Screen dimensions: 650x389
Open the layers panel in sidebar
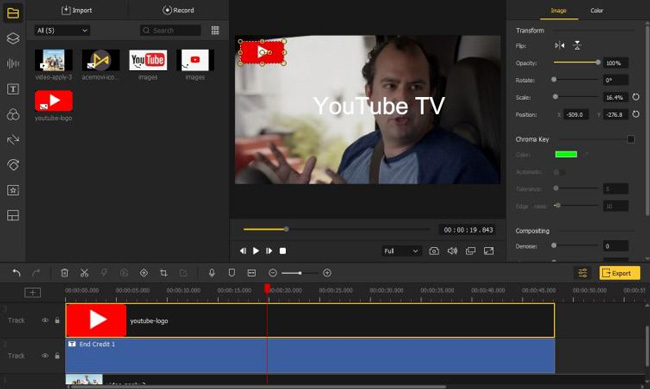tap(13, 38)
